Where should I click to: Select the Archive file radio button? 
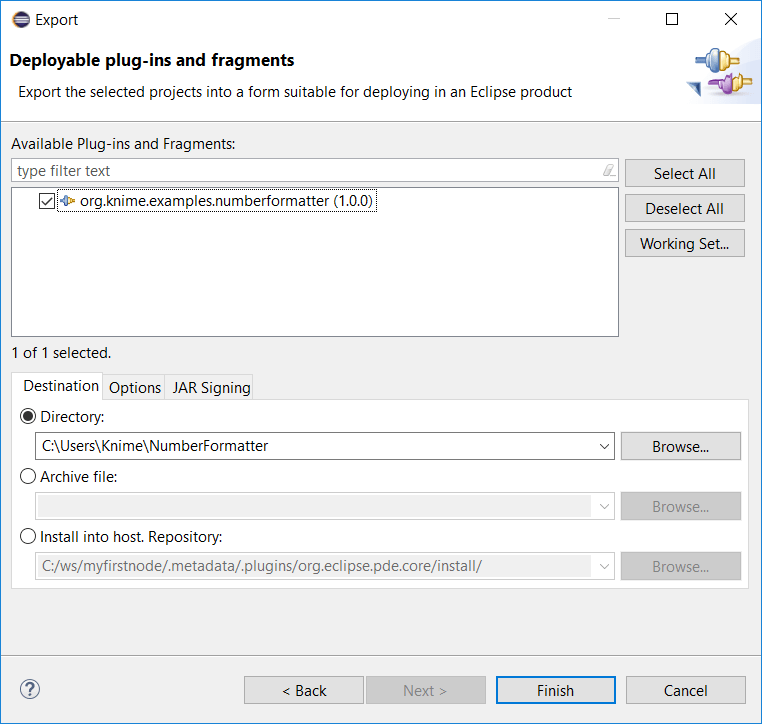28,477
